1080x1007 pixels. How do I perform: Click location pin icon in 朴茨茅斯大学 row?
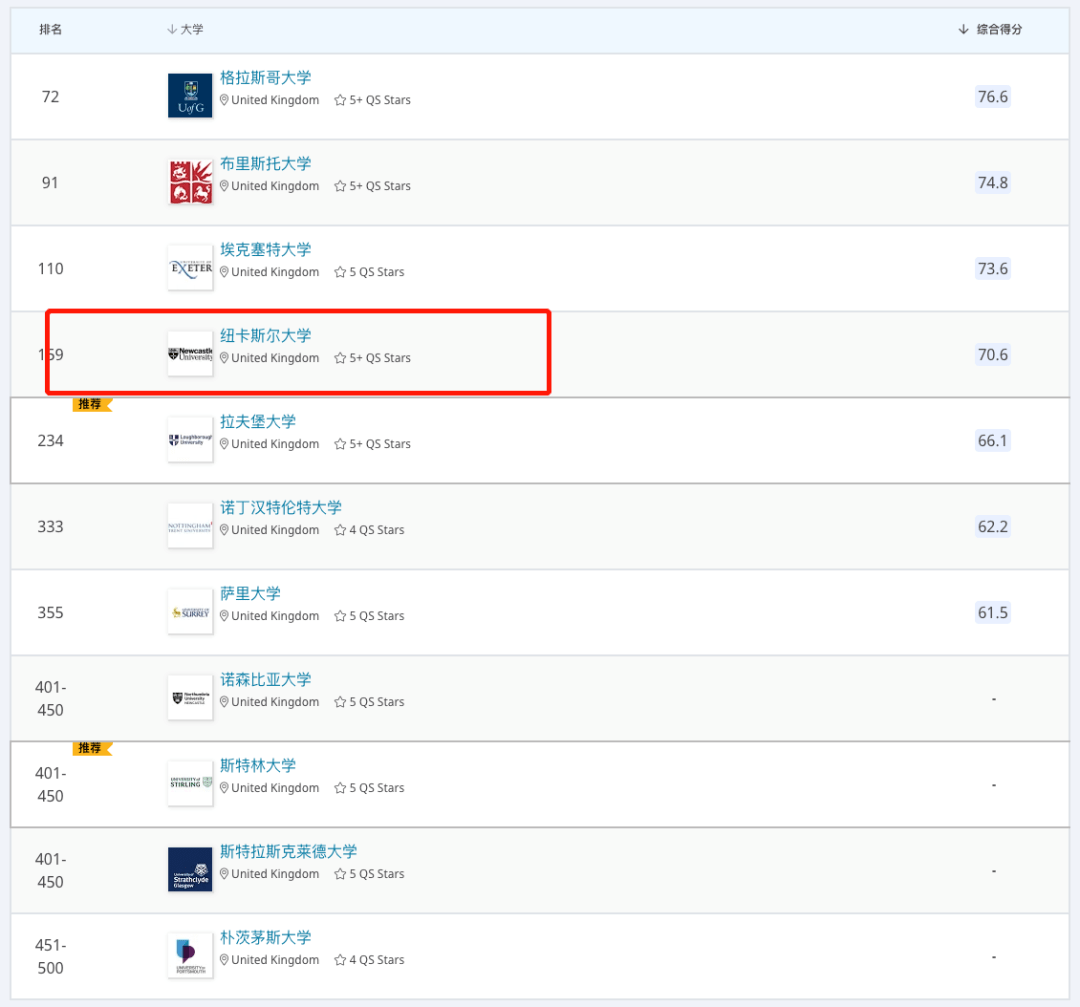(x=224, y=959)
